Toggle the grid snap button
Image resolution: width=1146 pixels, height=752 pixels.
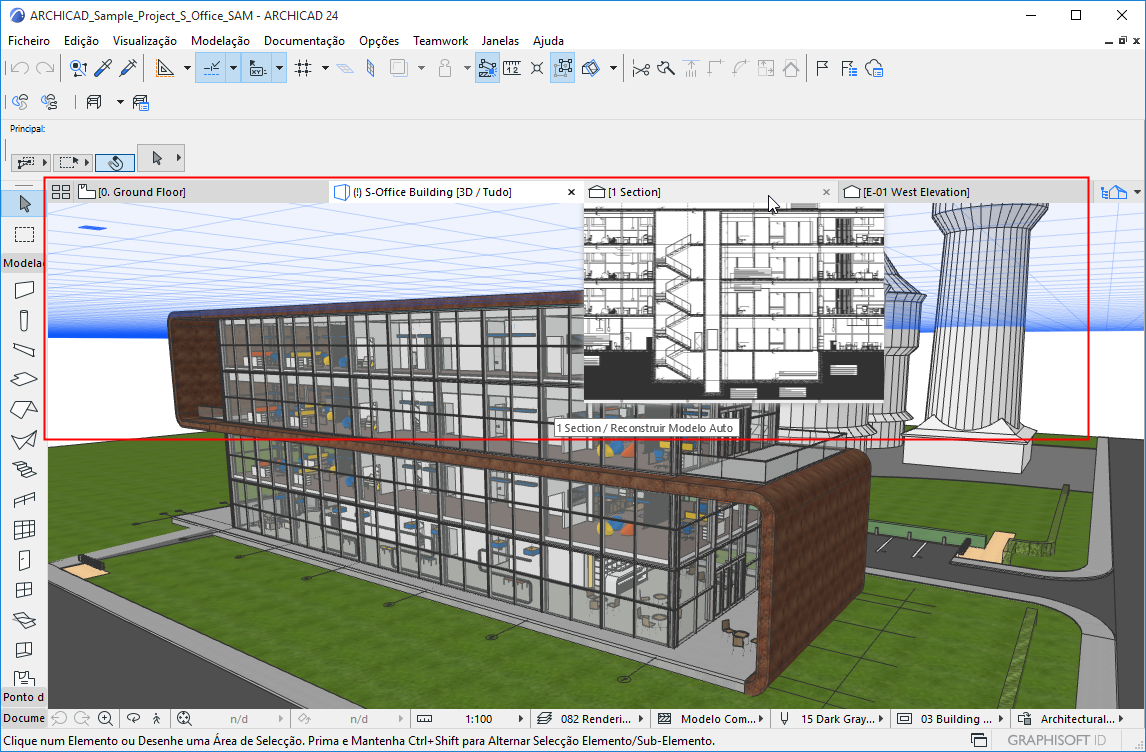pos(303,68)
